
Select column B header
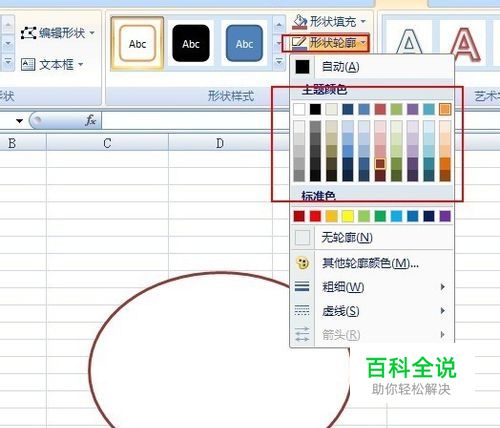tap(23, 143)
